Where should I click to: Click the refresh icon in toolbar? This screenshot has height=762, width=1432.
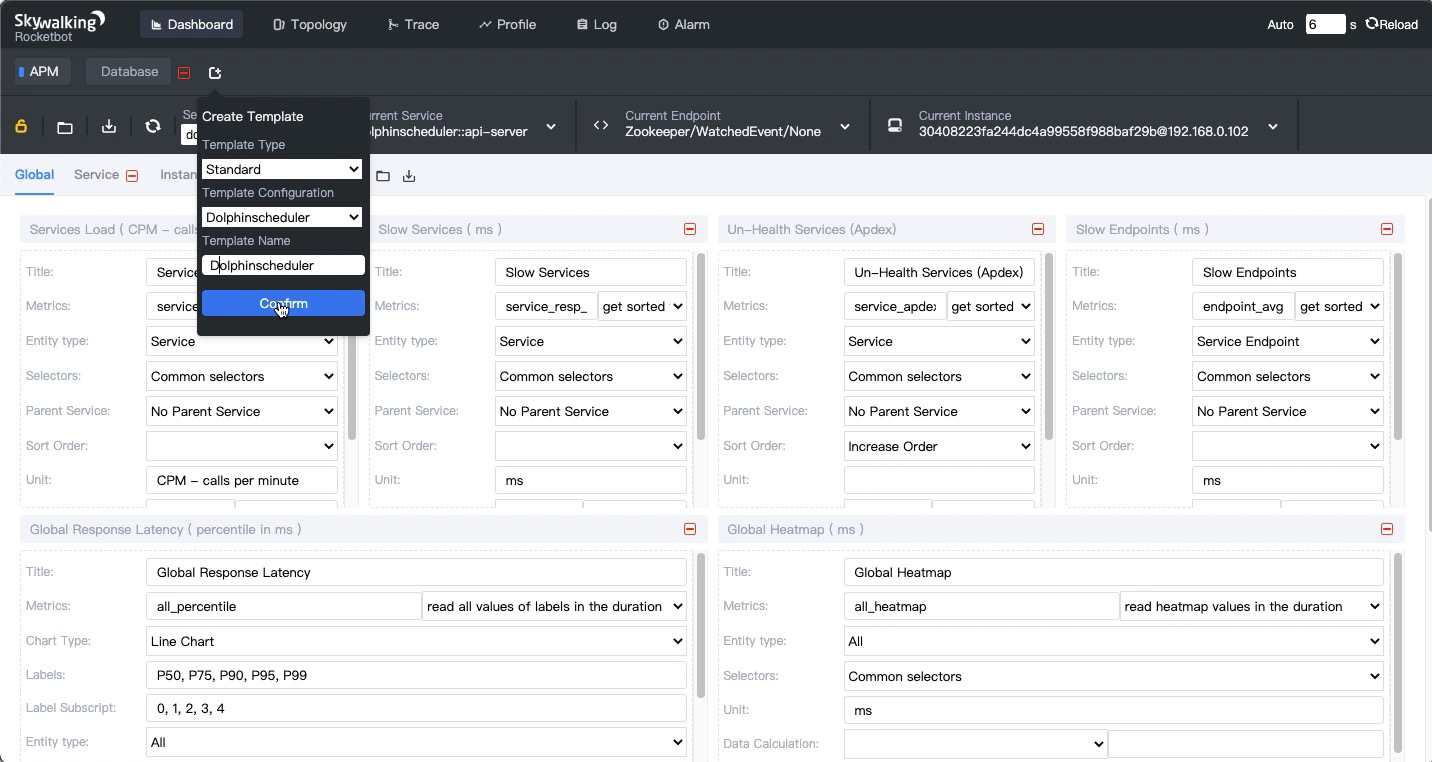pyautogui.click(x=153, y=126)
